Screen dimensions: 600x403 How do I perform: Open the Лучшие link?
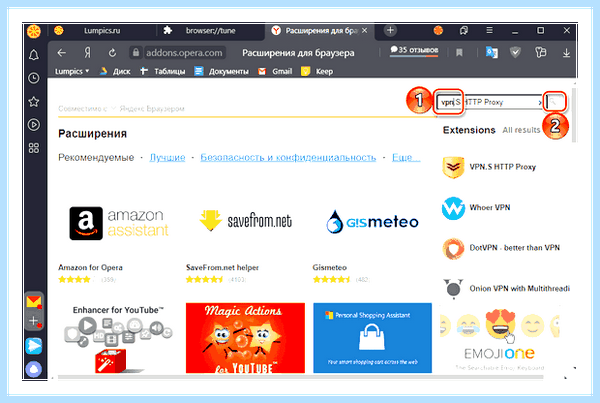click(167, 157)
